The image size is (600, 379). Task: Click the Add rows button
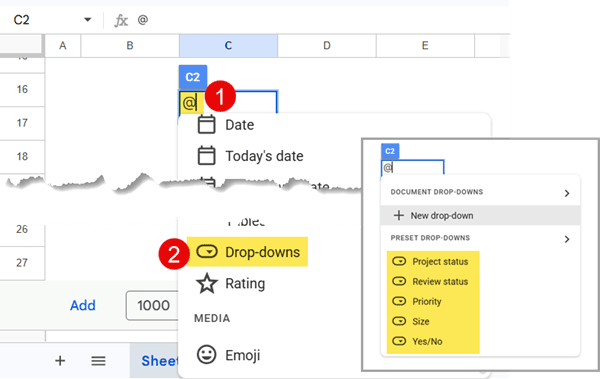83,305
